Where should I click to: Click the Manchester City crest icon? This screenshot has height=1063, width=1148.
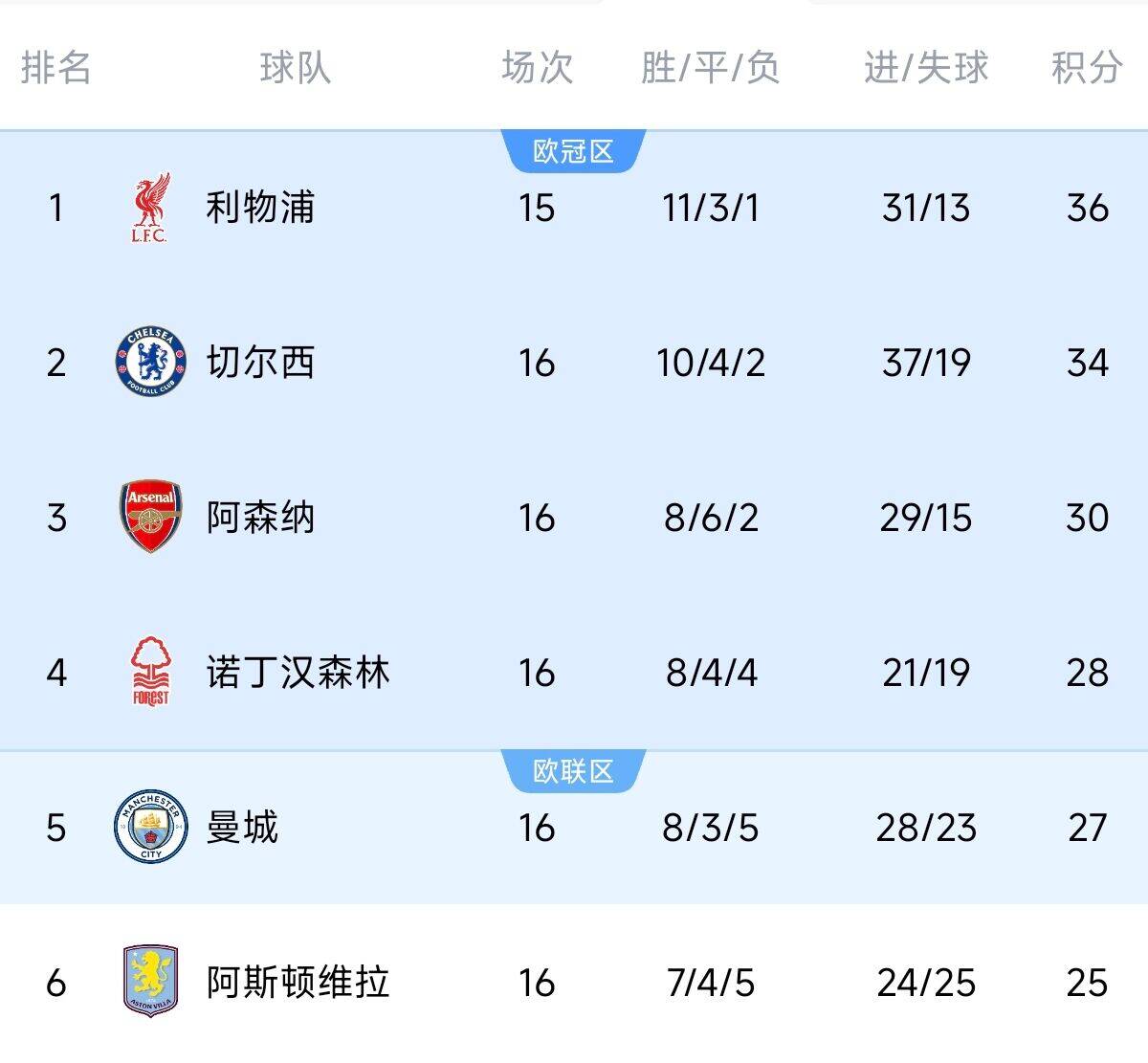150,828
